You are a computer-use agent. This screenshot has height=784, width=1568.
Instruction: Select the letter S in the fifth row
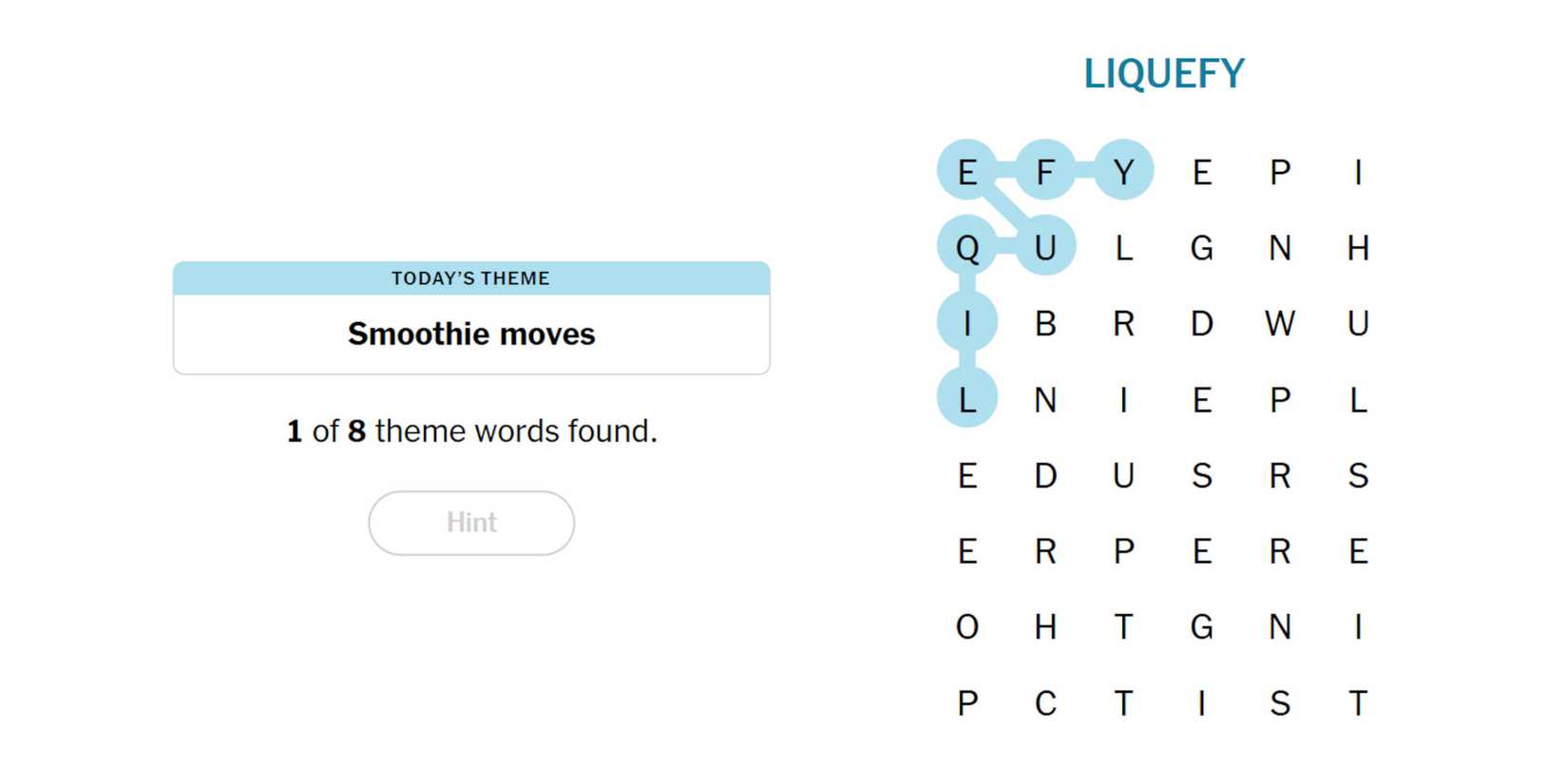[1202, 476]
